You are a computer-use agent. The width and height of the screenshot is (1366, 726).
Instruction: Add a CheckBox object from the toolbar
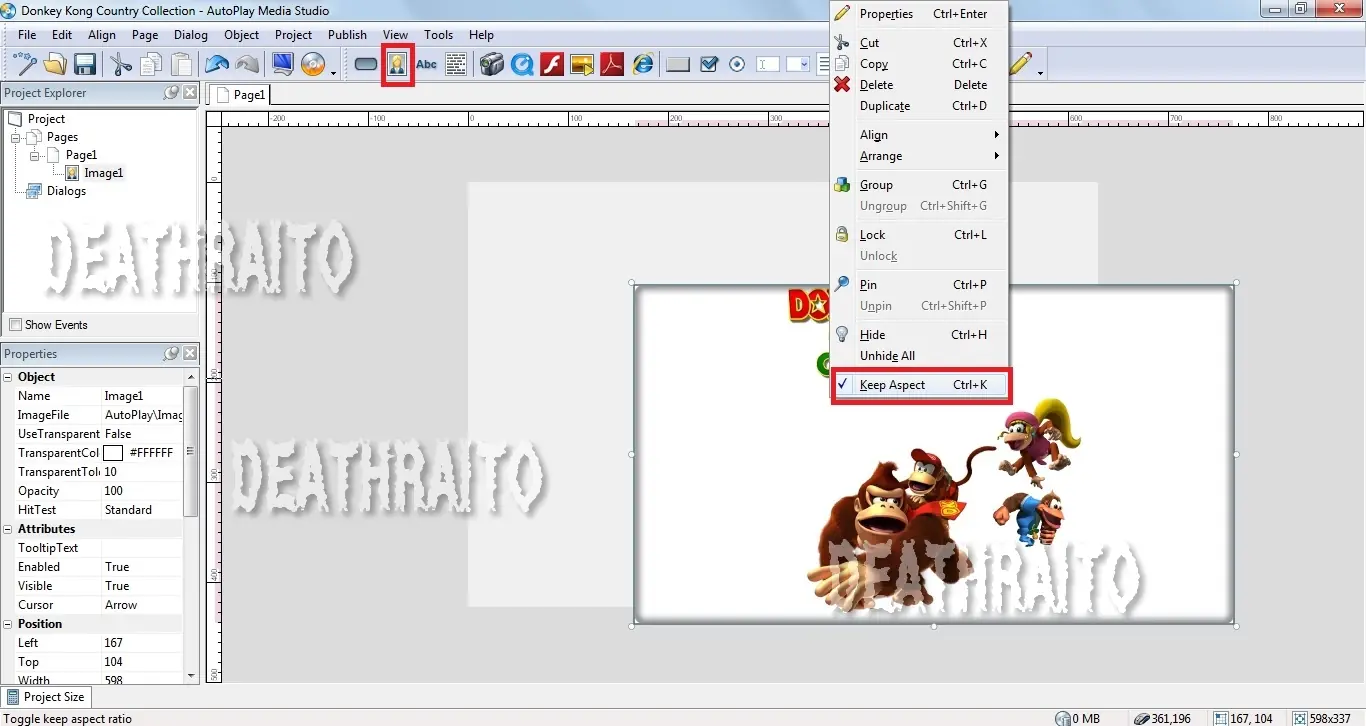709,65
